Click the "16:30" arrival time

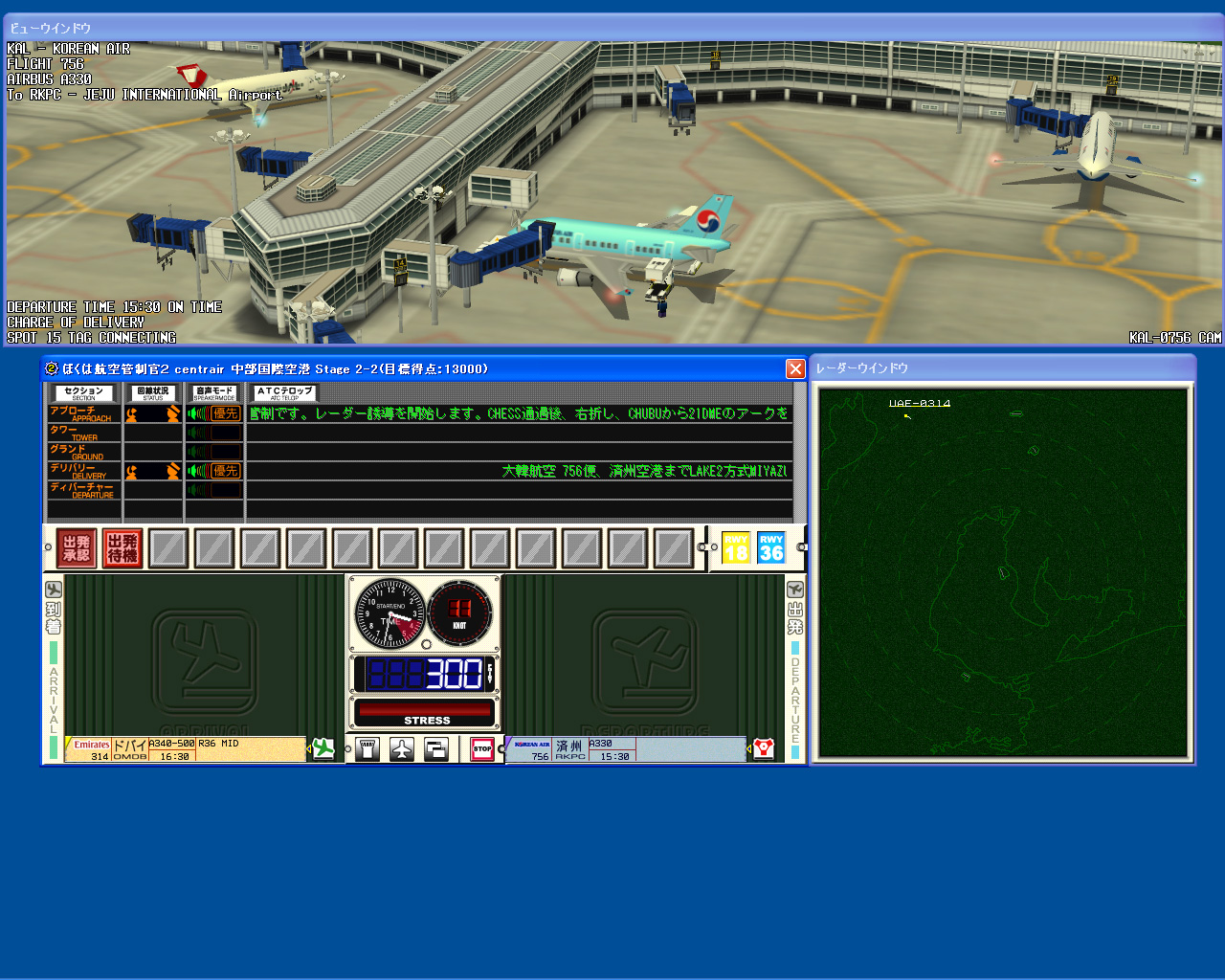coord(174,756)
